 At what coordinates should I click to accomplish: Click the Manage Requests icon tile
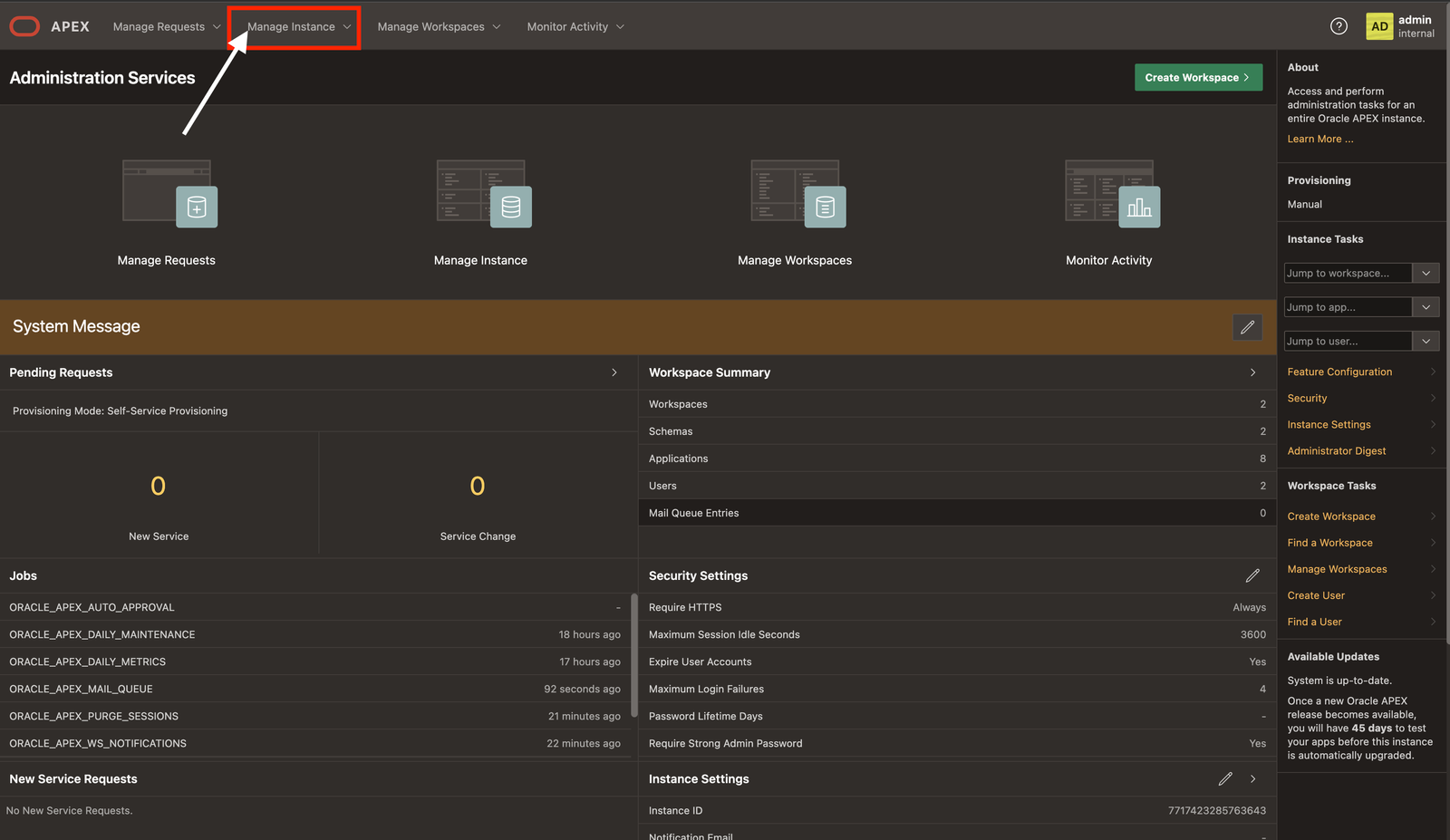169,194
